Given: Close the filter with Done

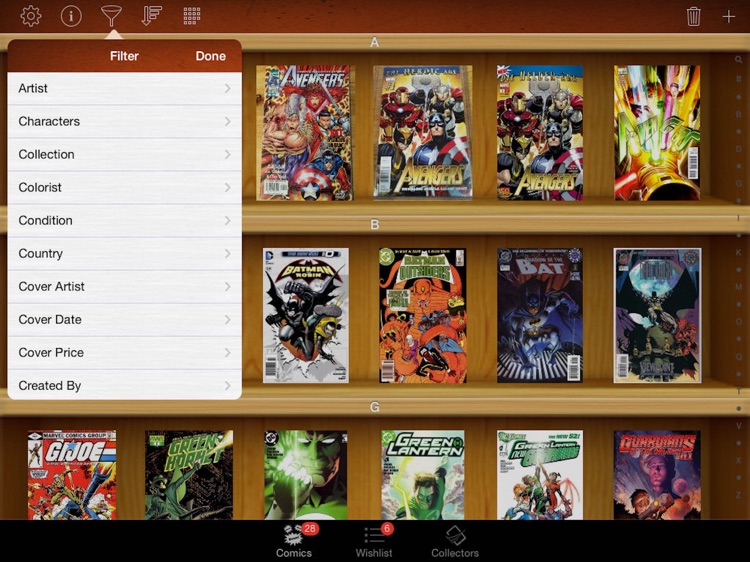Looking at the screenshot, I should (x=210, y=56).
